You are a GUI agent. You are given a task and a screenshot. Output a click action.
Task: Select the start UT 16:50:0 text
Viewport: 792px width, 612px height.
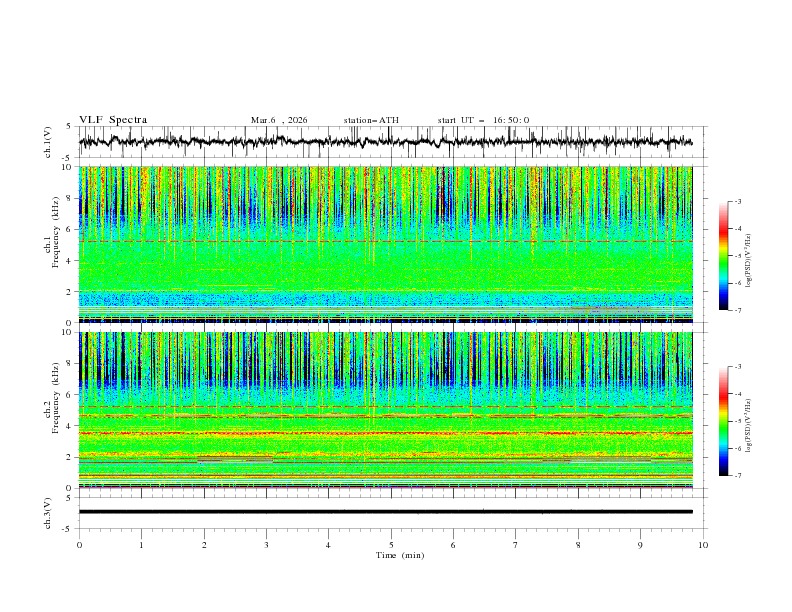pyautogui.click(x=483, y=120)
